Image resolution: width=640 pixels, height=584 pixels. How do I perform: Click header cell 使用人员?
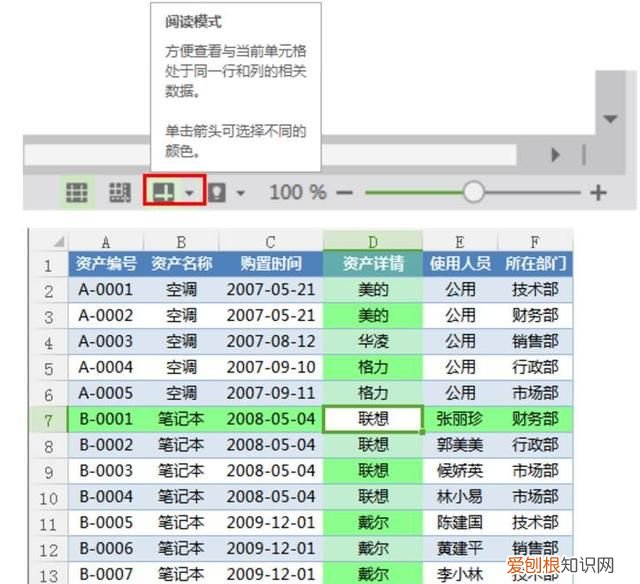coord(460,264)
